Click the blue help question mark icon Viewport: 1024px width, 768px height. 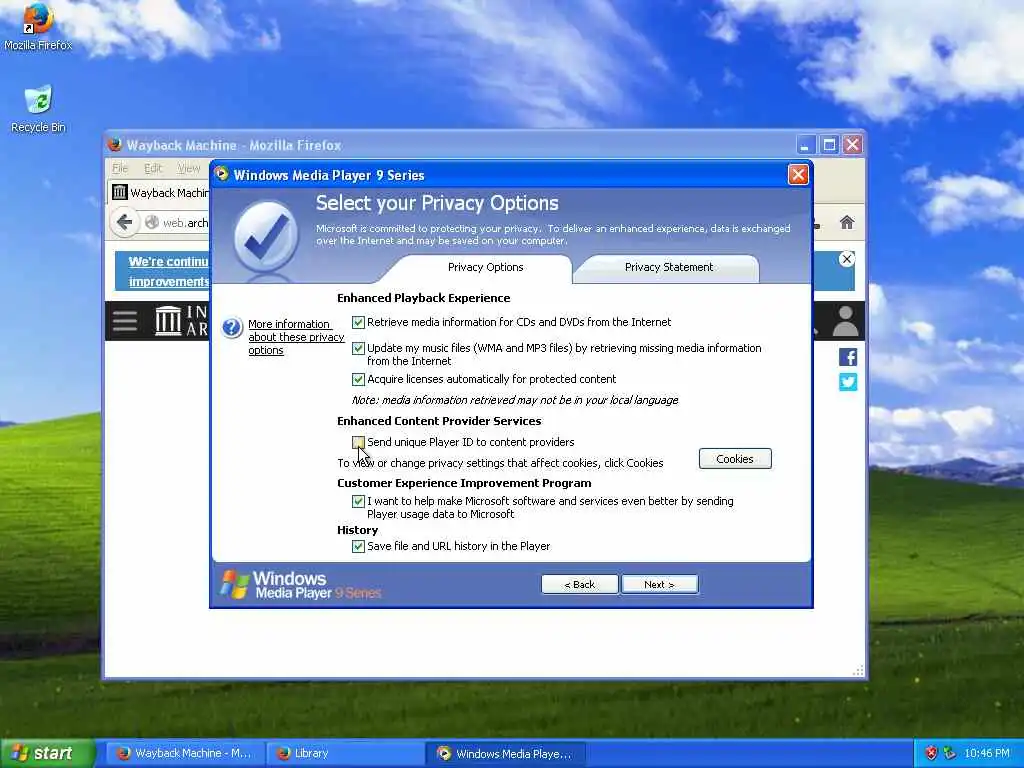[x=232, y=327]
